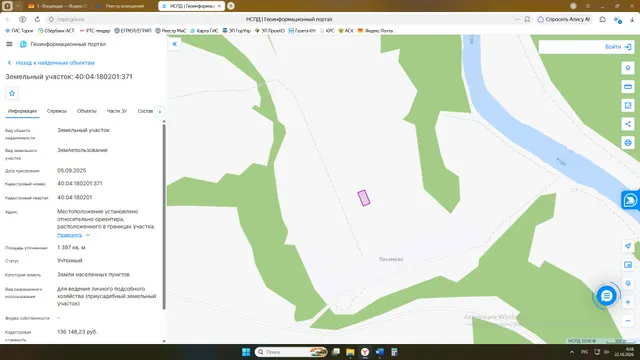Show hidden system tray icons chevron

[572, 352]
